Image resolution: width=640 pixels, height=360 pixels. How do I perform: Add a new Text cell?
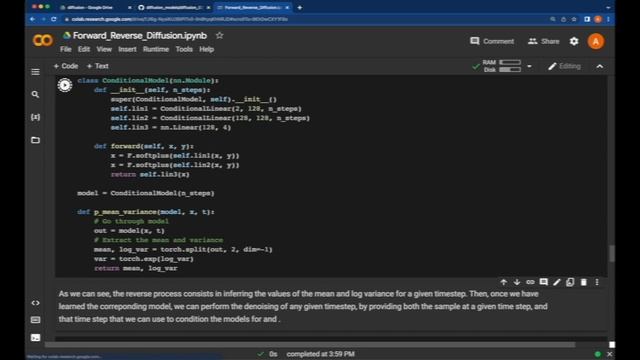point(98,66)
